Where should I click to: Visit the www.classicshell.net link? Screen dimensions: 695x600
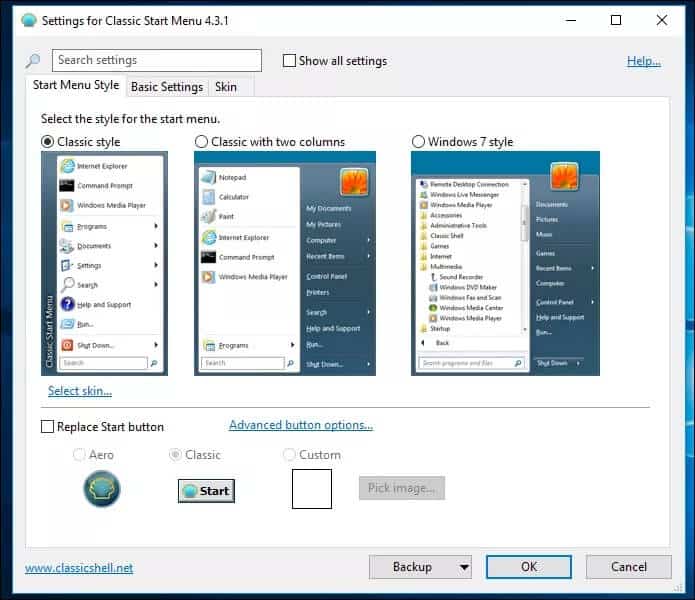[x=79, y=568]
